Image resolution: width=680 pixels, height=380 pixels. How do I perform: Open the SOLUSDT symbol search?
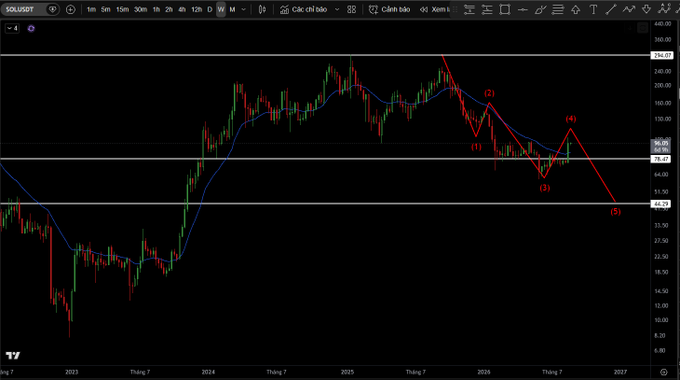coord(20,9)
